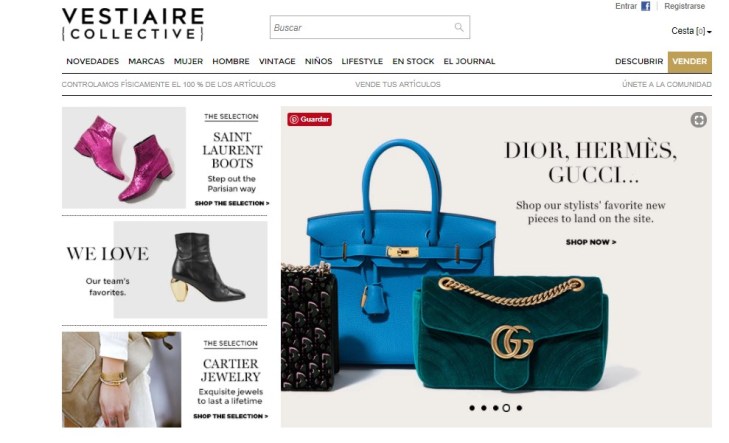The height and width of the screenshot is (443, 729).
Task: Open the Cartier jewelry bracelet image
Action: [122, 379]
